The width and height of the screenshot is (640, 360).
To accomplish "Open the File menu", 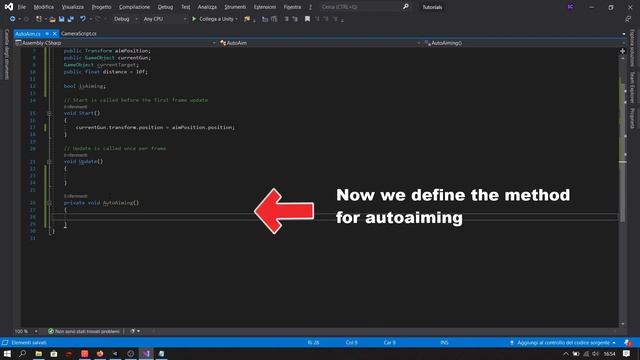I will [x=22, y=7].
